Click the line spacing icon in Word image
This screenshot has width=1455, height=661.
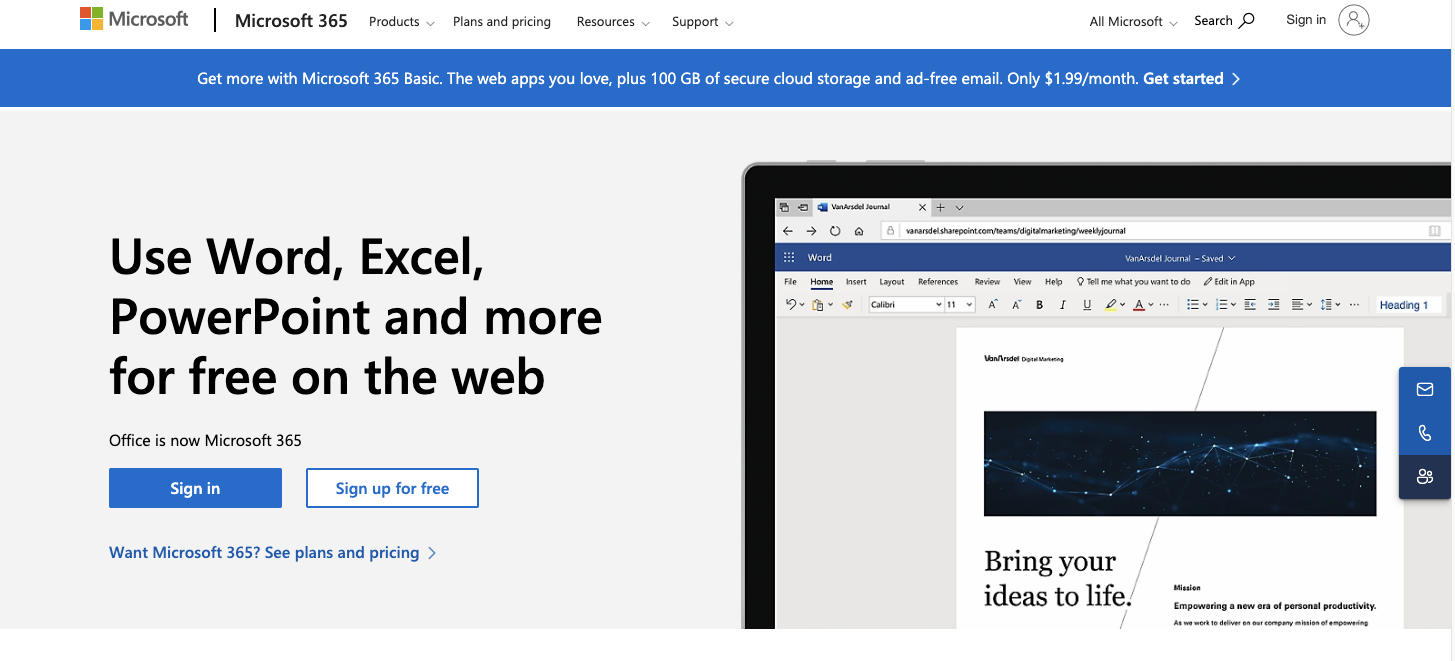tap(1326, 305)
